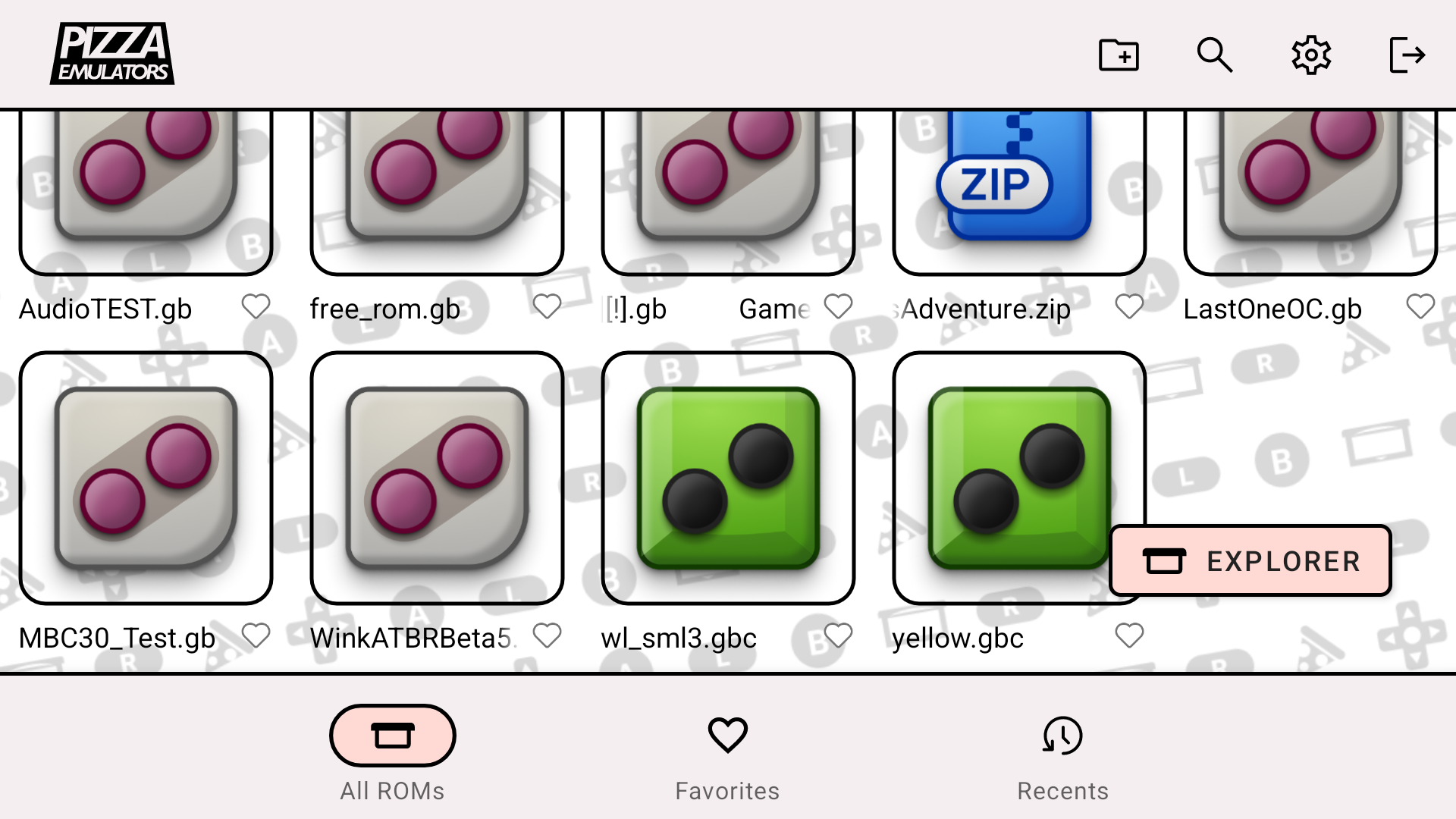
Task: Launch the MBC30_Test.gb ROM
Action: point(146,478)
